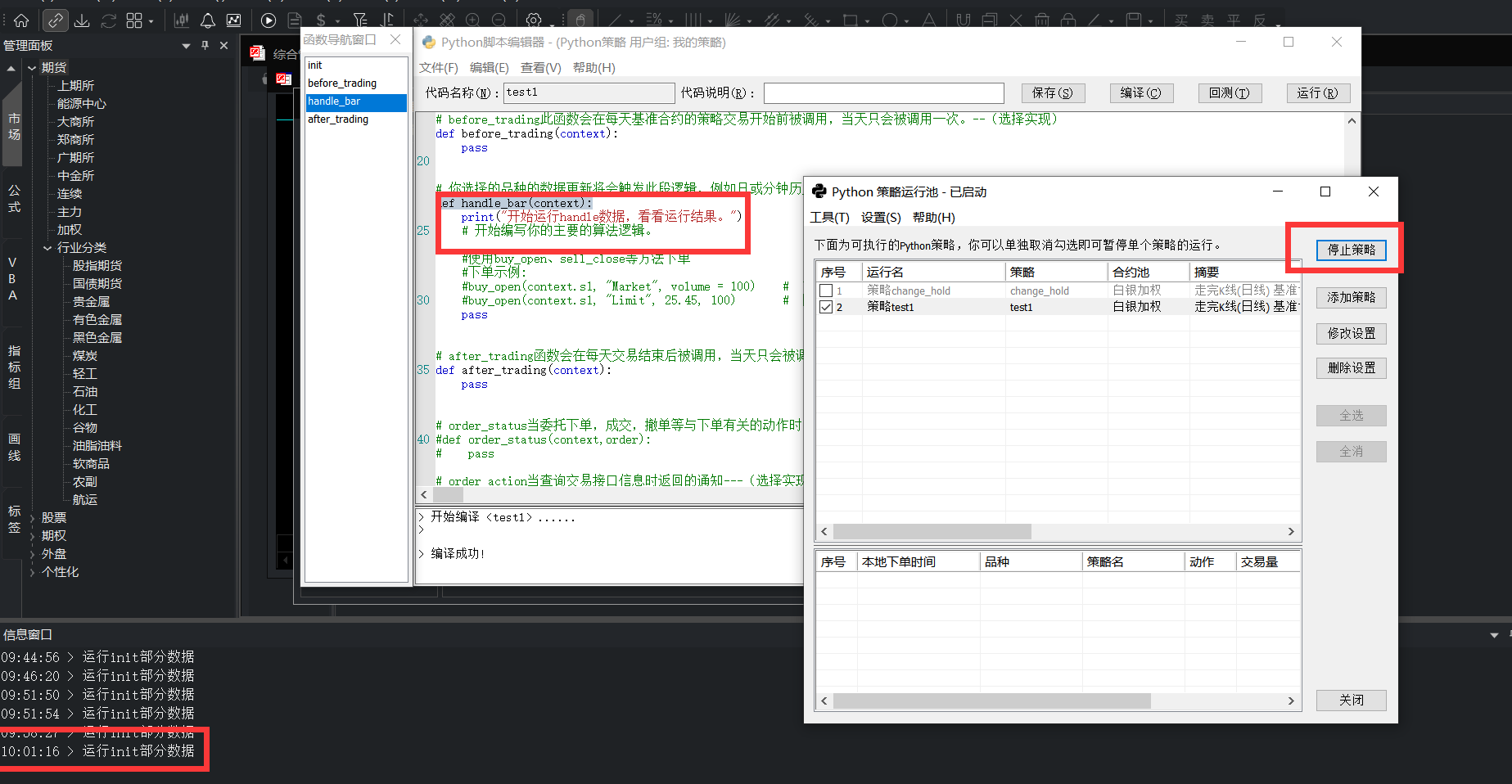Select before_trading in function navigator
This screenshot has height=784, width=1512.
(x=356, y=83)
